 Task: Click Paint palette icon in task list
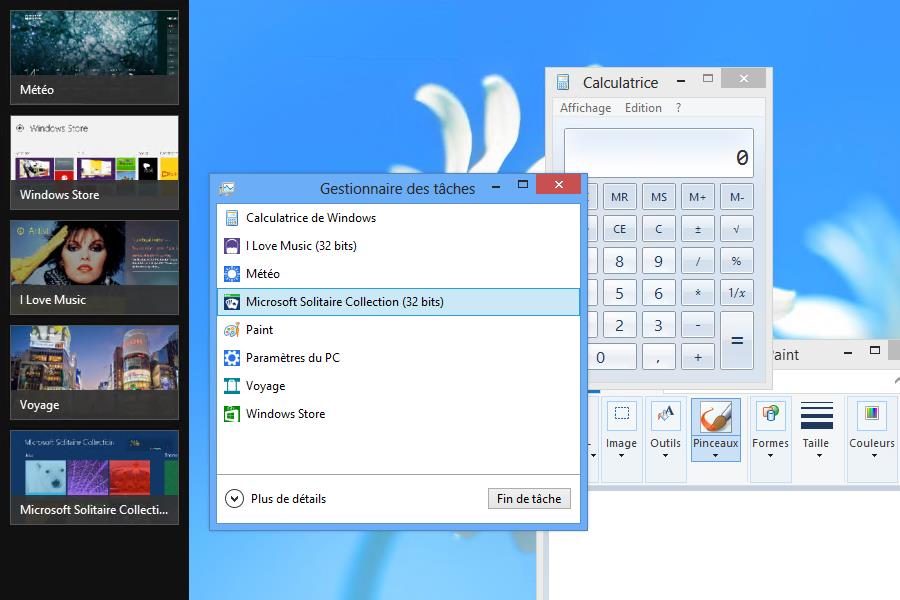click(232, 330)
